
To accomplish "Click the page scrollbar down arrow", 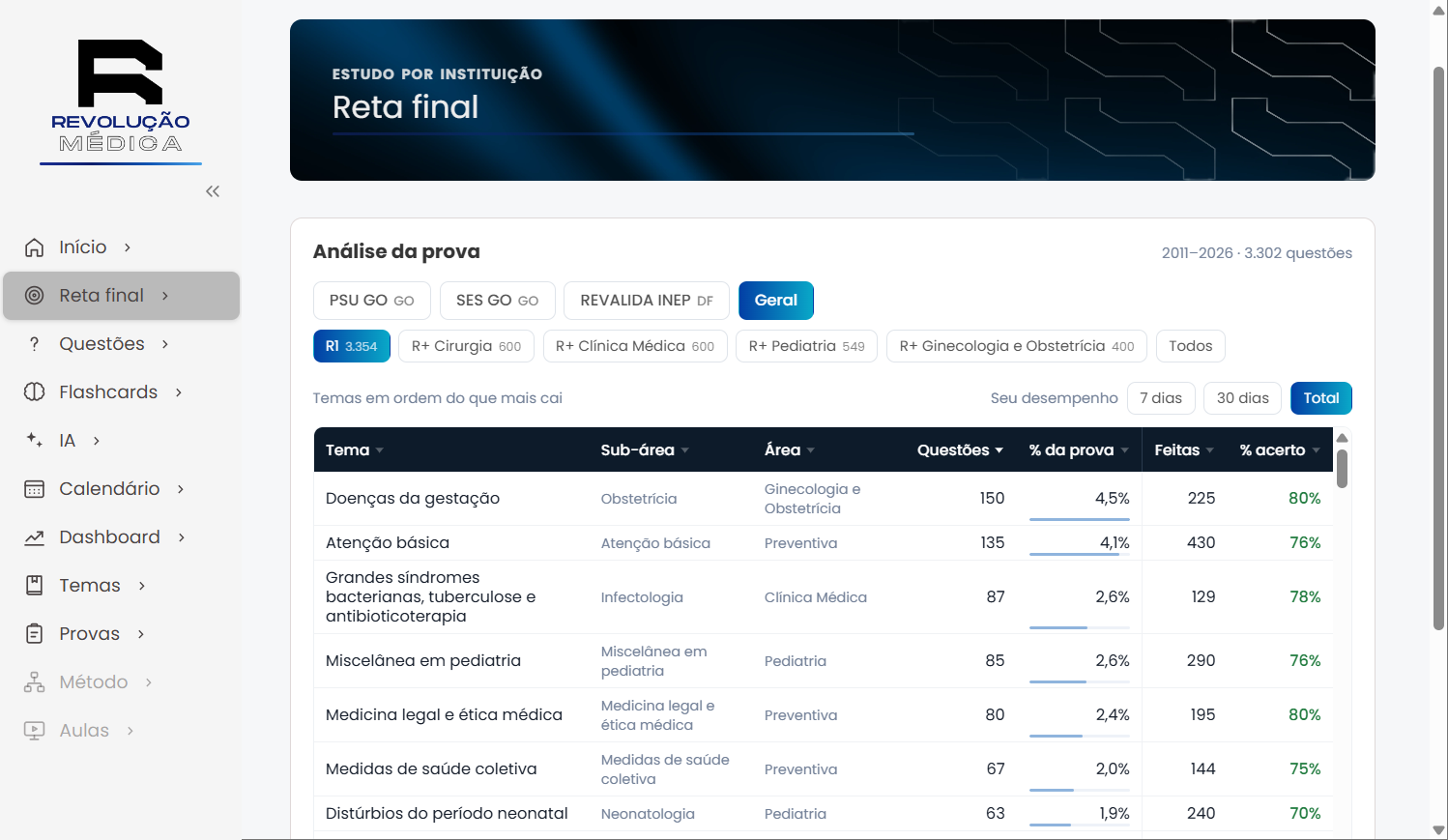I will click(x=1438, y=830).
